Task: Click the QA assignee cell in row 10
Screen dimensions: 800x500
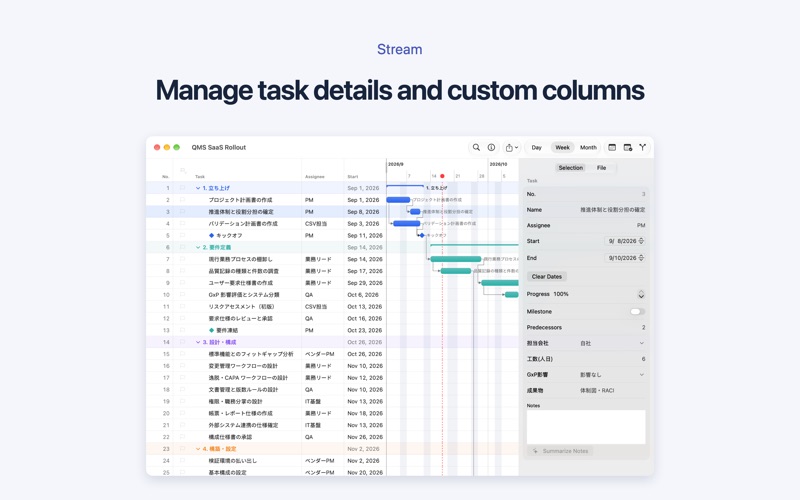Action: pos(309,295)
